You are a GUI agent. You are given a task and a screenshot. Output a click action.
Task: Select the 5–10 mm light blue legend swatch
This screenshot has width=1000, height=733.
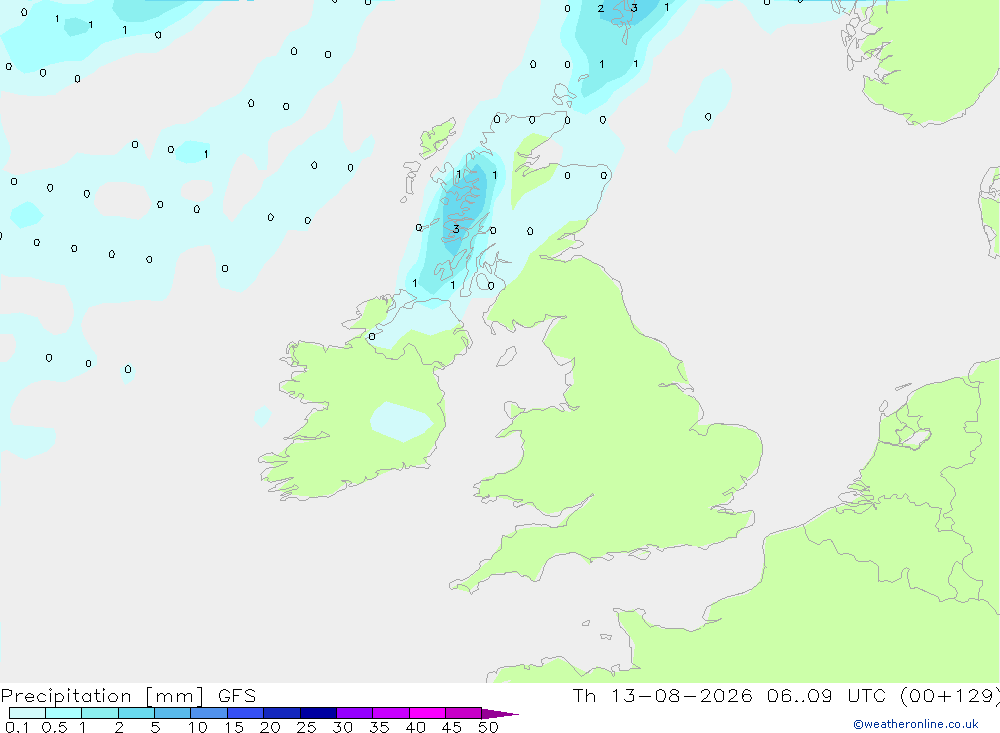[173, 713]
